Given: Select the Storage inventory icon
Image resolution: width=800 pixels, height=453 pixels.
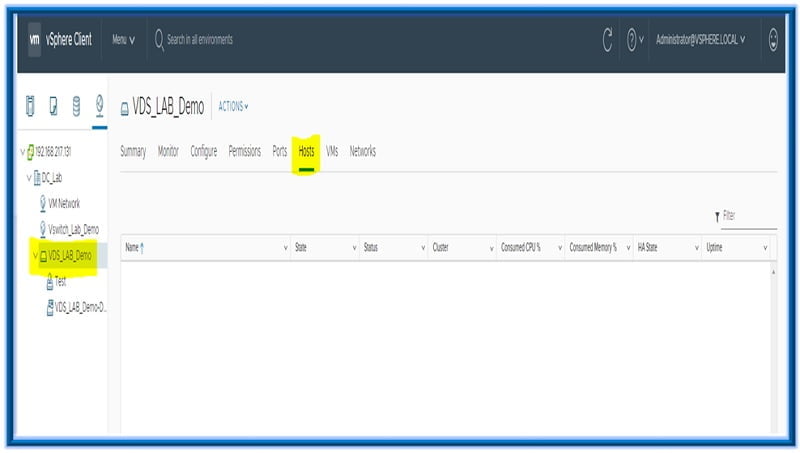Looking at the screenshot, I should click(x=76, y=106).
